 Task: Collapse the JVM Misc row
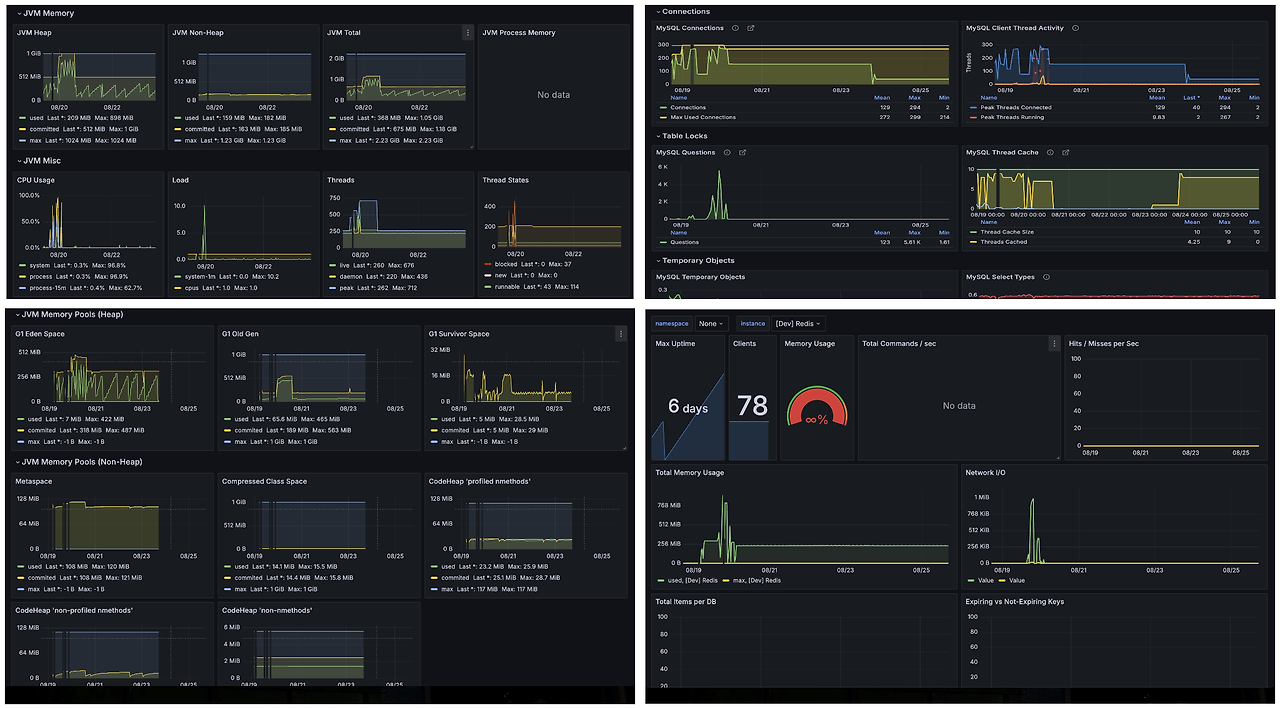coord(40,160)
